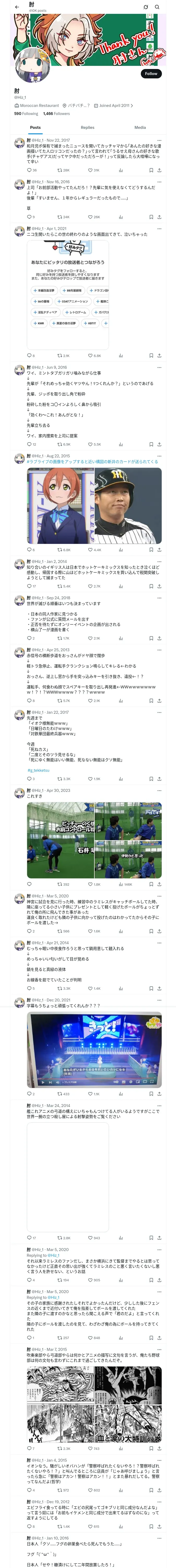This screenshot has height=1568, width=176.
Task: Switch to the Media tab
Action: click(x=140, y=128)
